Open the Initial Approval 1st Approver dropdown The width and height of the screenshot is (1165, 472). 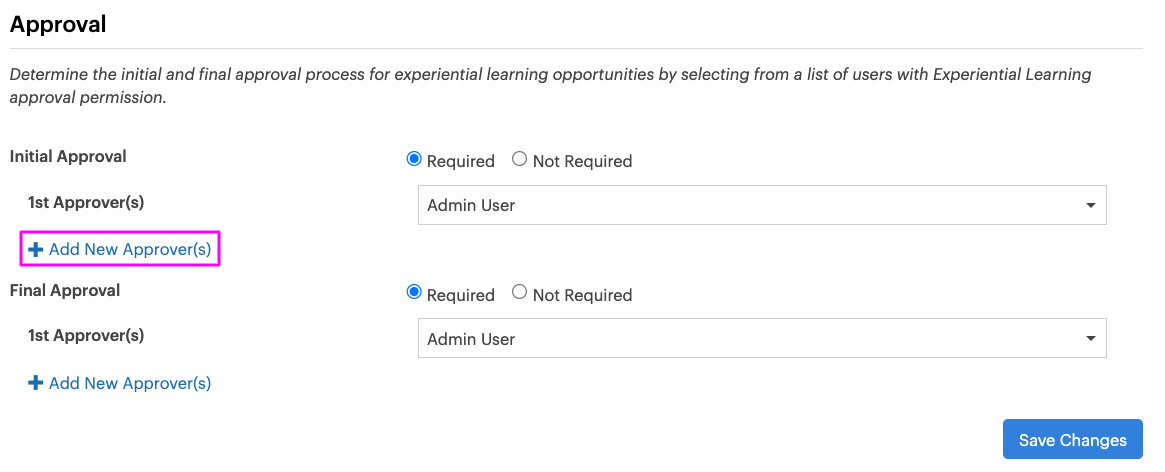pyautogui.click(x=761, y=205)
